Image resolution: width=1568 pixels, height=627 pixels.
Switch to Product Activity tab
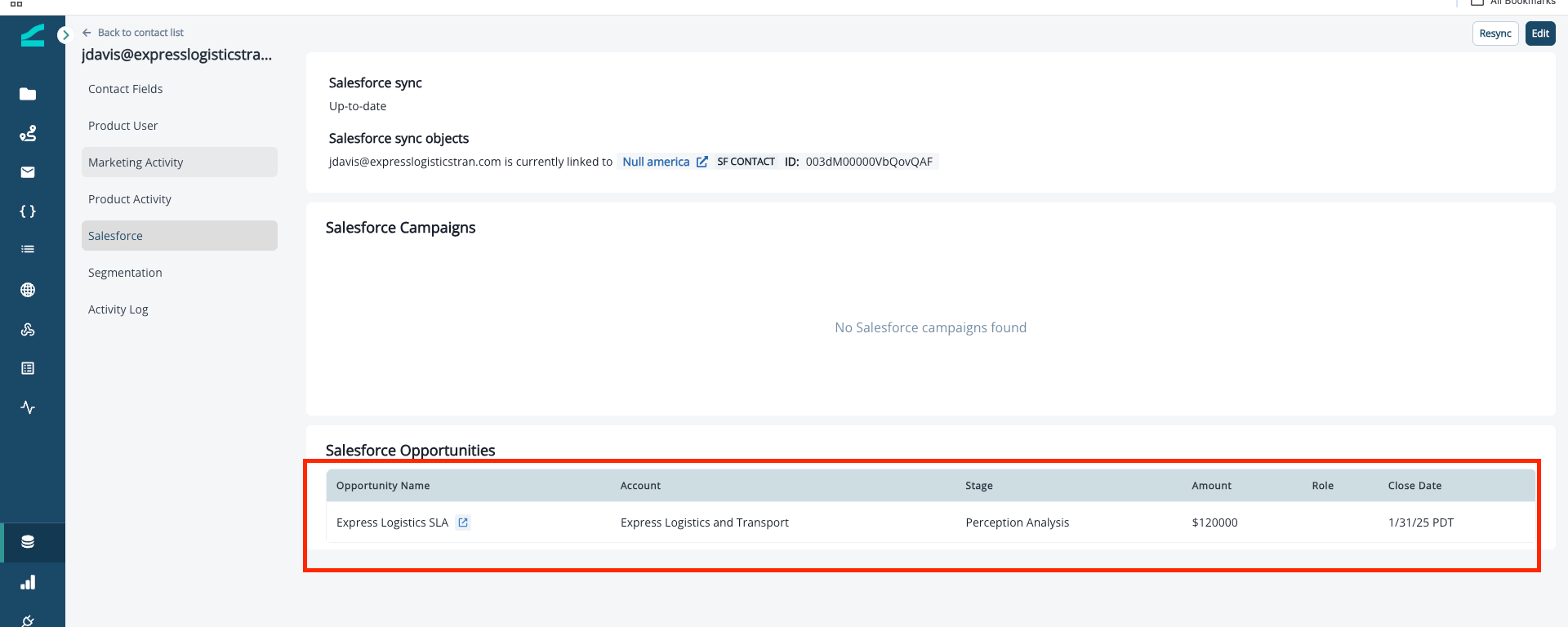(180, 199)
